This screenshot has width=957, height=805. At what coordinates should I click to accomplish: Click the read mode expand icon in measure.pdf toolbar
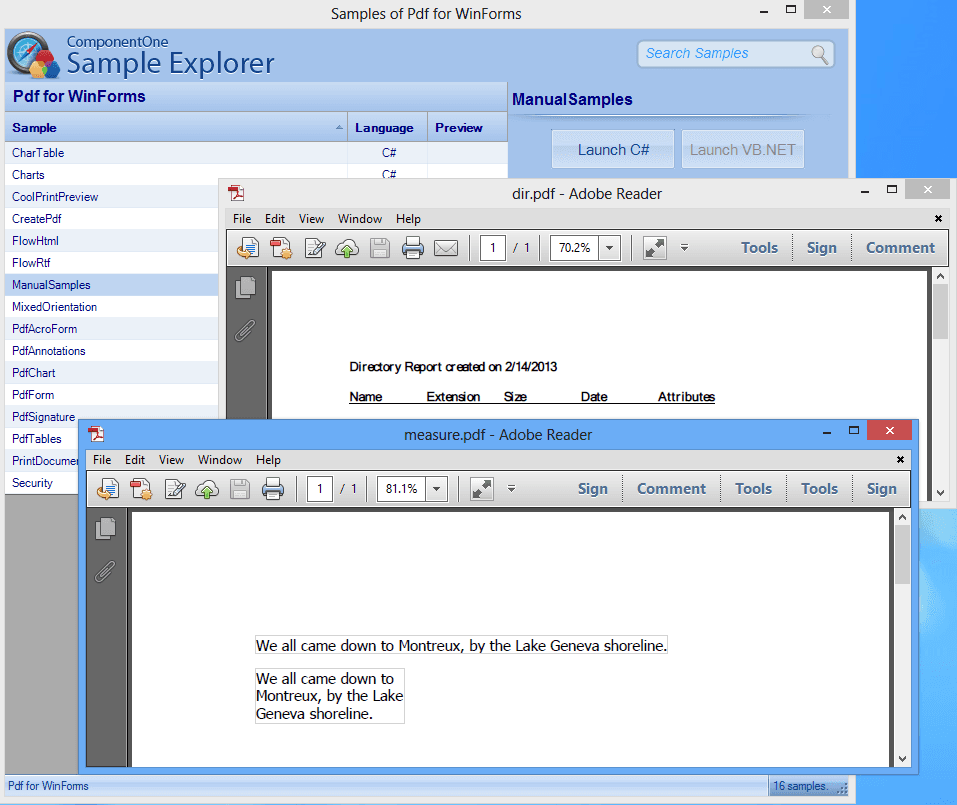pyautogui.click(x=482, y=489)
